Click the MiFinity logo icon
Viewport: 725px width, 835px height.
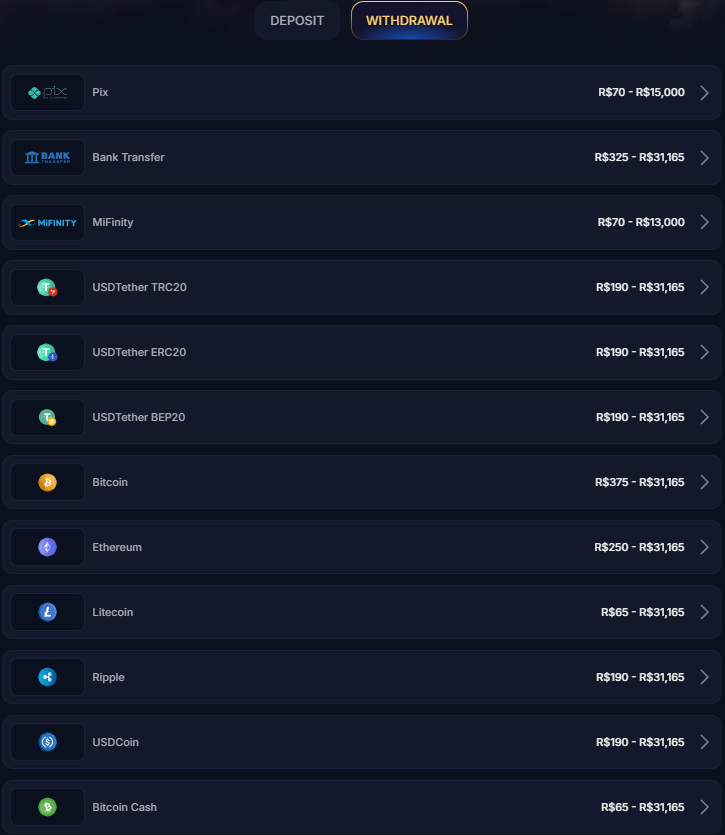[48, 223]
